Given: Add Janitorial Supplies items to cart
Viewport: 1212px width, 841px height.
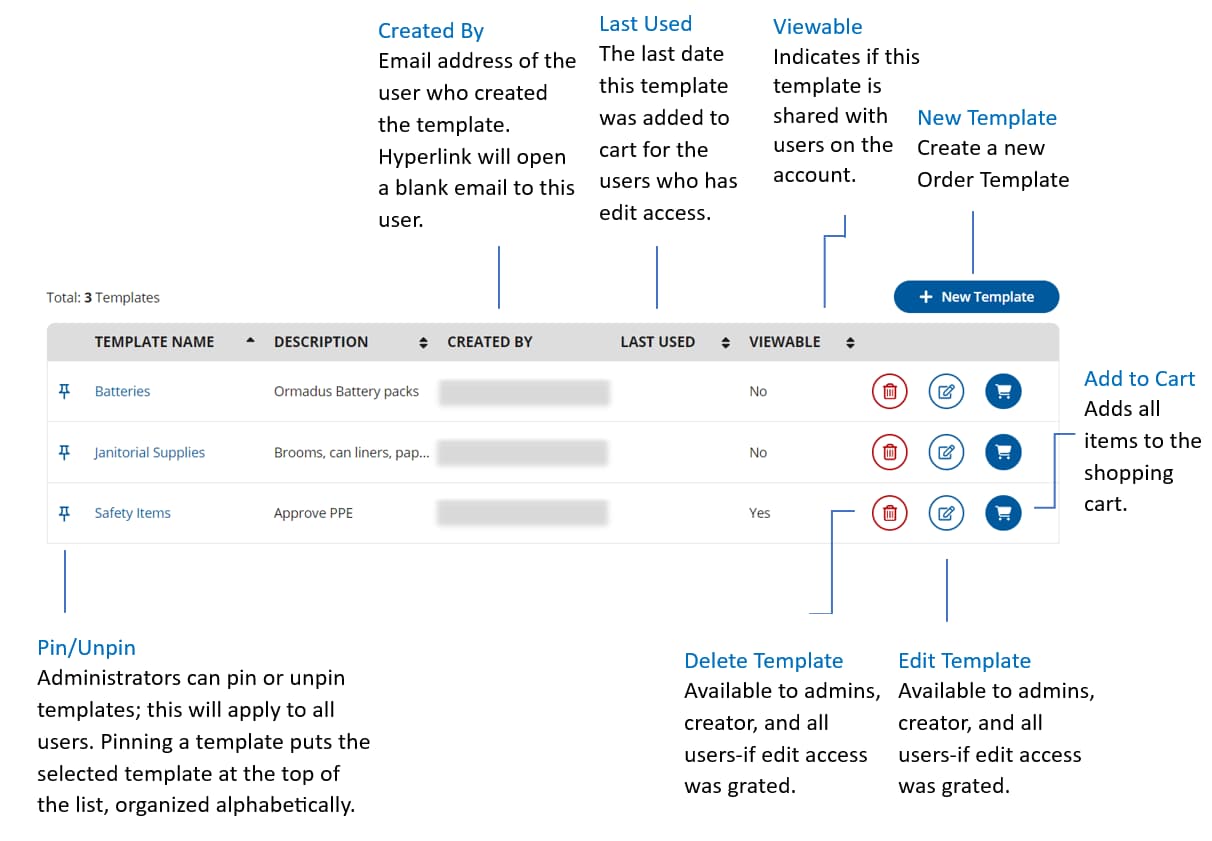Looking at the screenshot, I should (x=1003, y=452).
